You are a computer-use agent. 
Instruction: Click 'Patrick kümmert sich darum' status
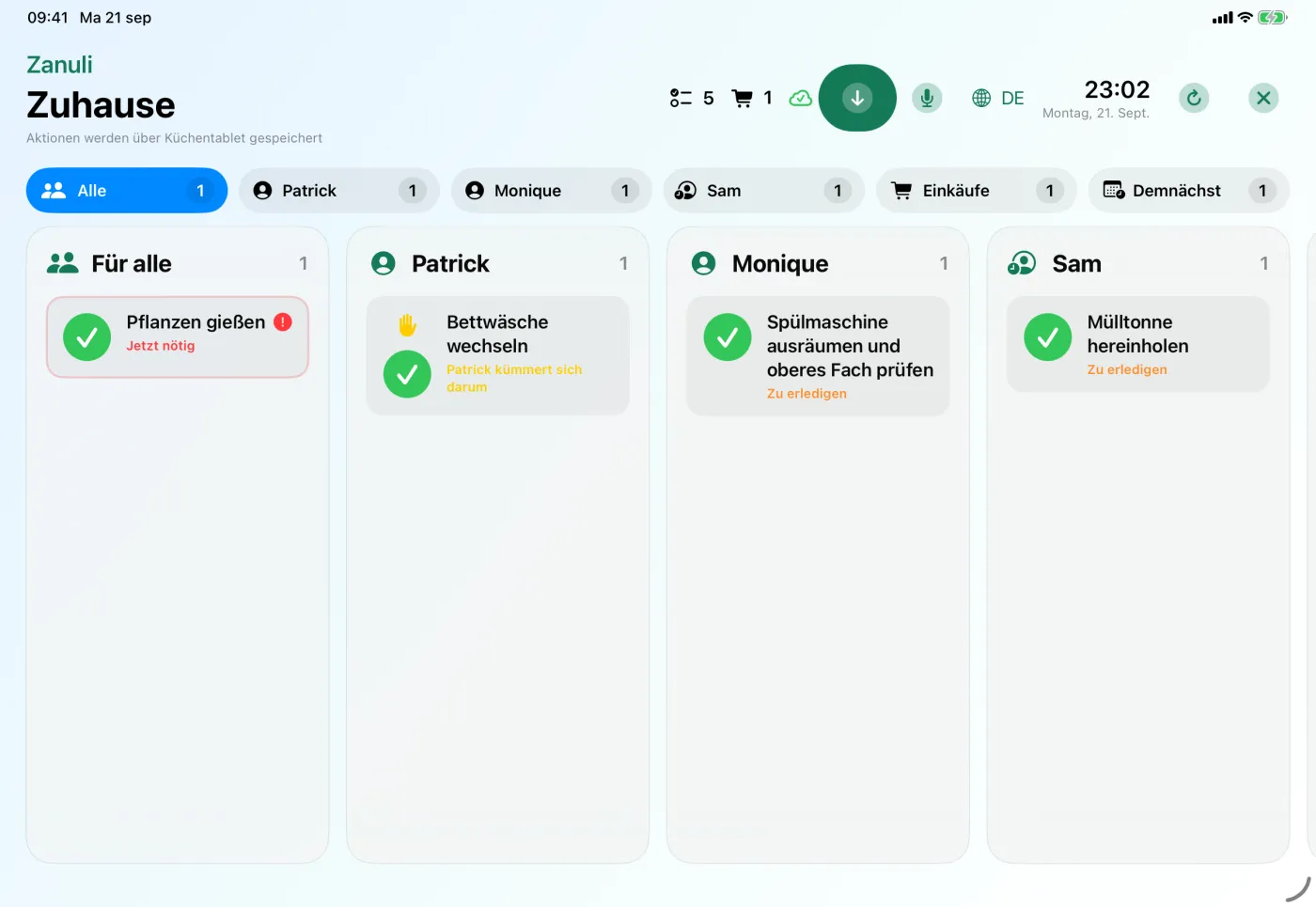(x=514, y=378)
